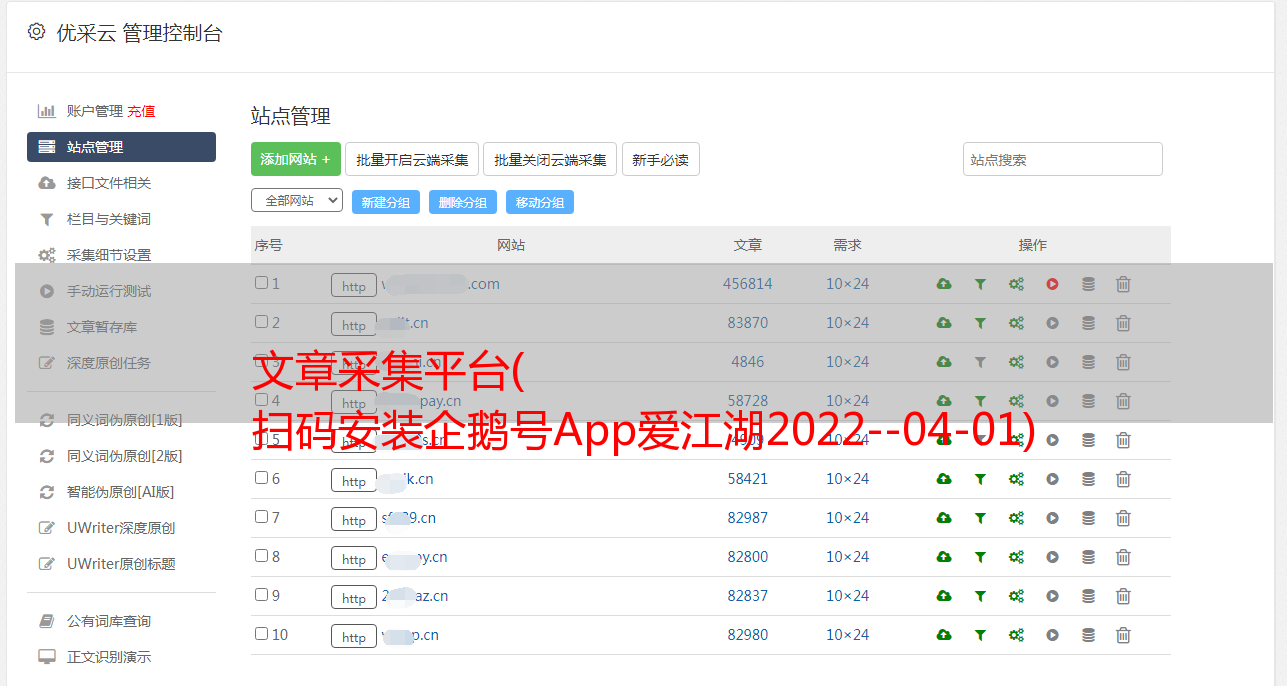Start site 7 with its play icon
The image size is (1287, 686).
click(x=1052, y=518)
